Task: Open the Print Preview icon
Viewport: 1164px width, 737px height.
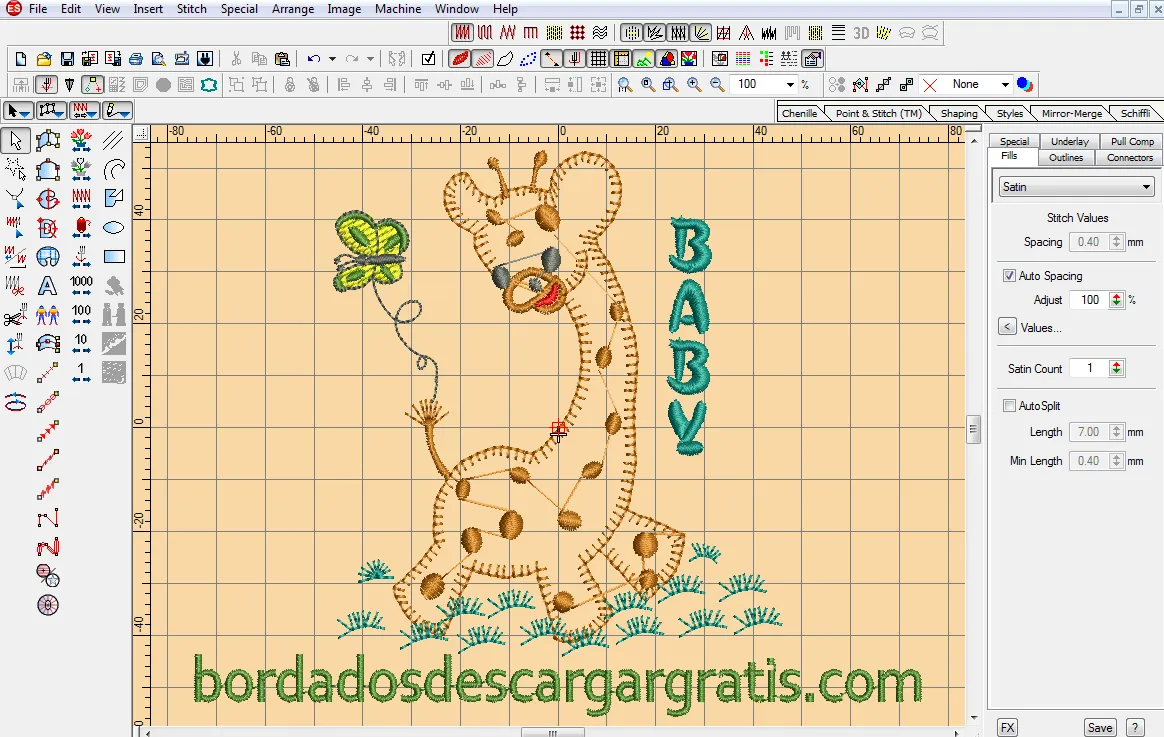Action: (x=158, y=58)
